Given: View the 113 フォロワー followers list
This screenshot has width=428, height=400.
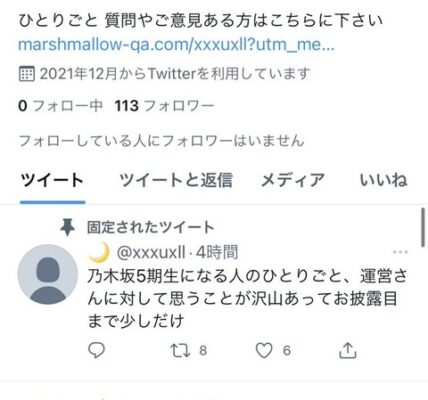Looking at the screenshot, I should point(164,106).
